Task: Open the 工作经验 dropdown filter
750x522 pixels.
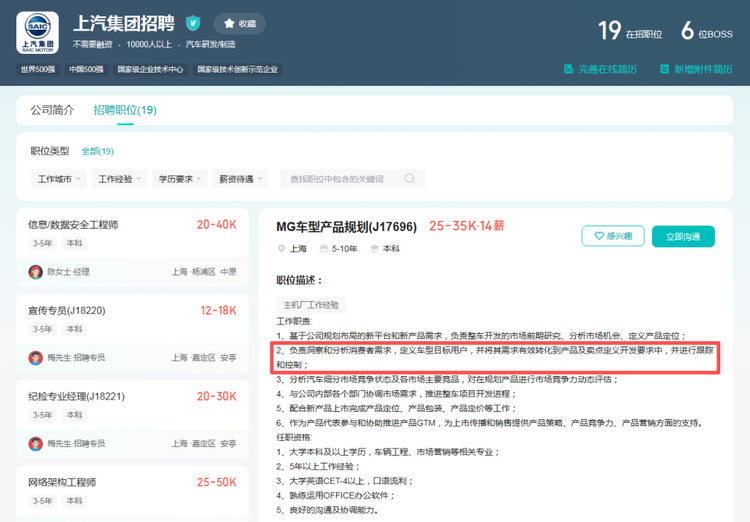Action: [x=119, y=179]
